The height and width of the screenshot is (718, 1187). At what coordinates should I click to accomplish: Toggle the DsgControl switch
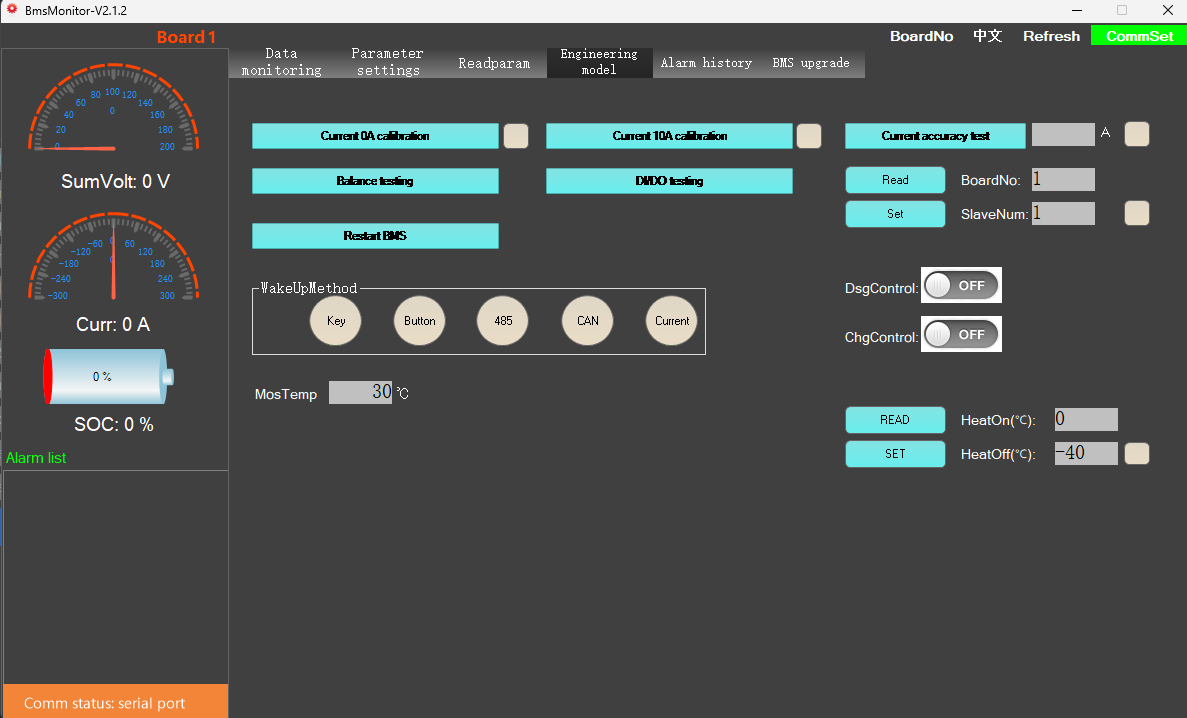coord(961,286)
